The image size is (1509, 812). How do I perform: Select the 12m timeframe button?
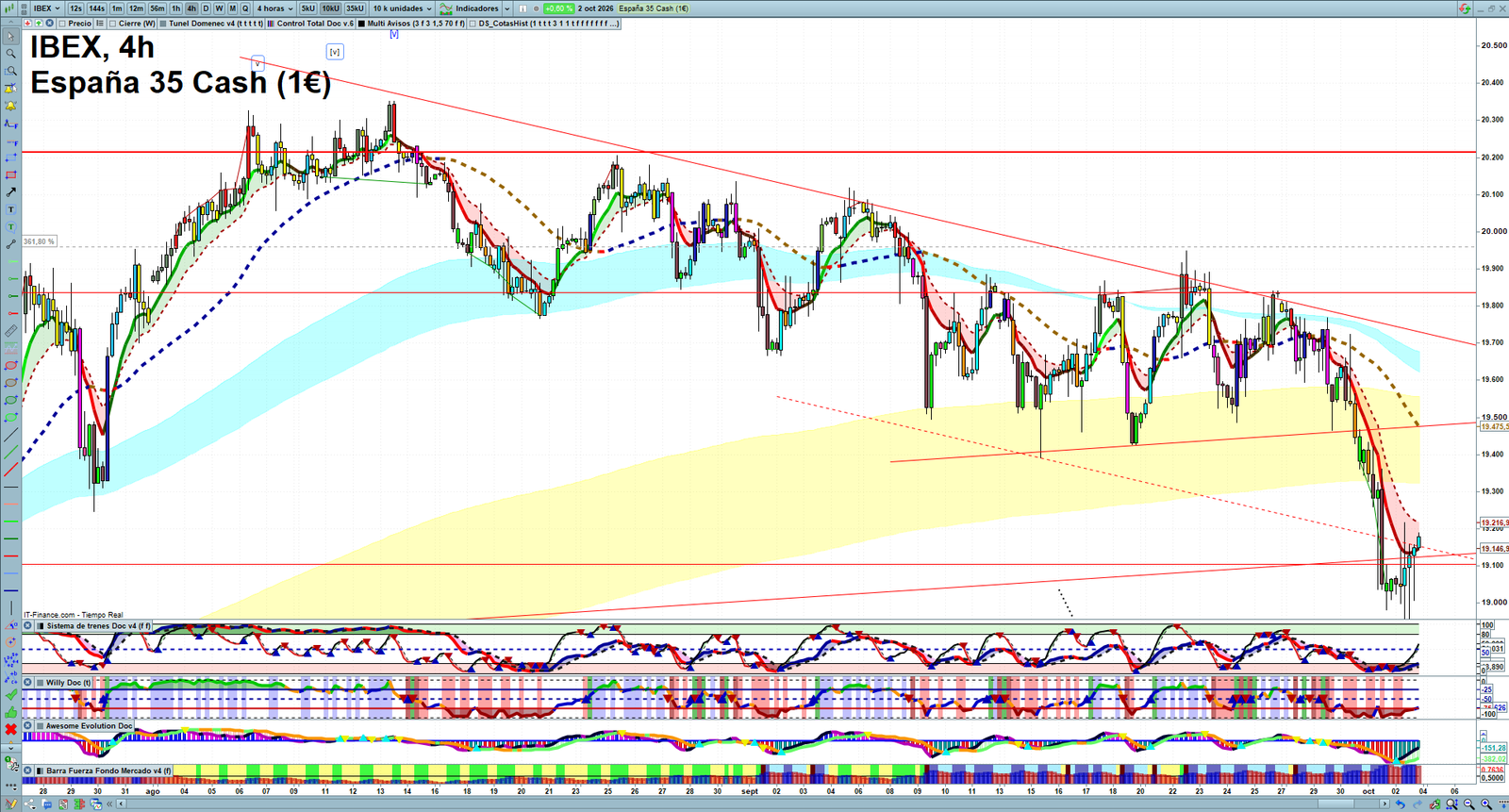point(136,8)
